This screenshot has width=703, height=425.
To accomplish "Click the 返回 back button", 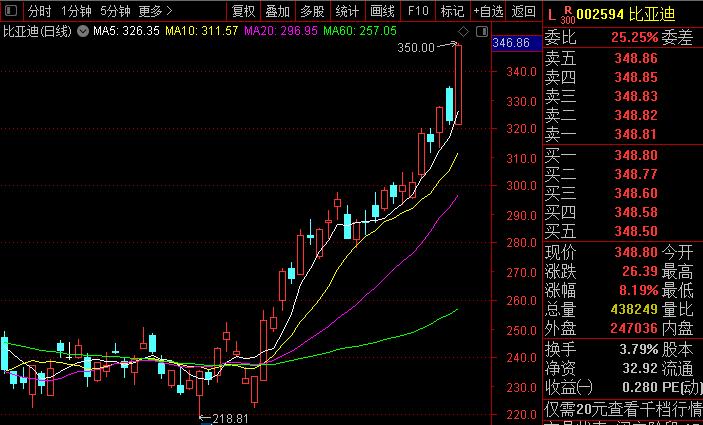I will 524,11.
